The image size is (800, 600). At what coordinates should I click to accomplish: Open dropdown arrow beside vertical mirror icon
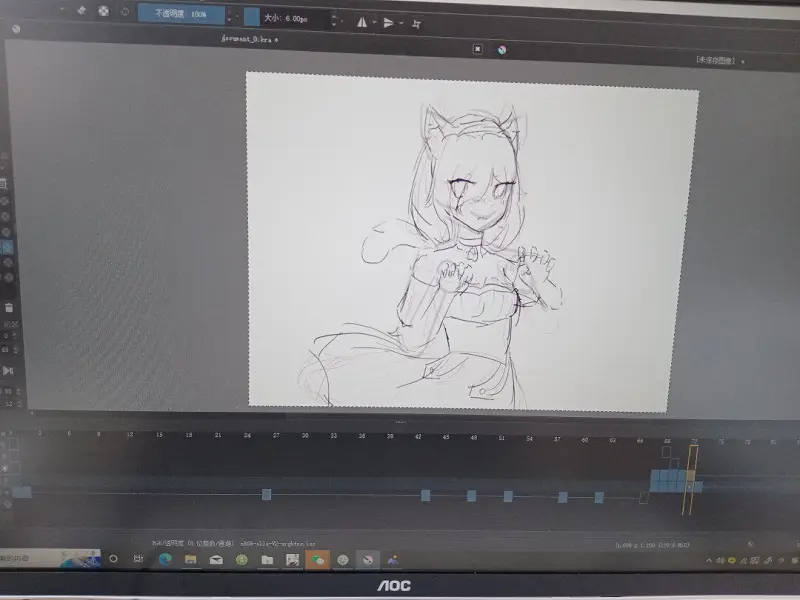402,23
